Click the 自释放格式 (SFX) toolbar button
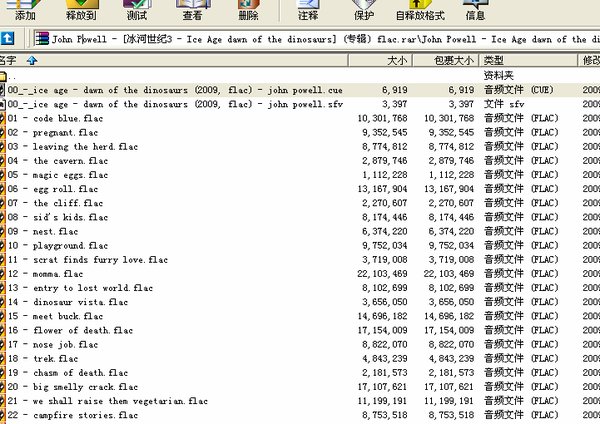This screenshot has width=600, height=424. [x=420, y=10]
